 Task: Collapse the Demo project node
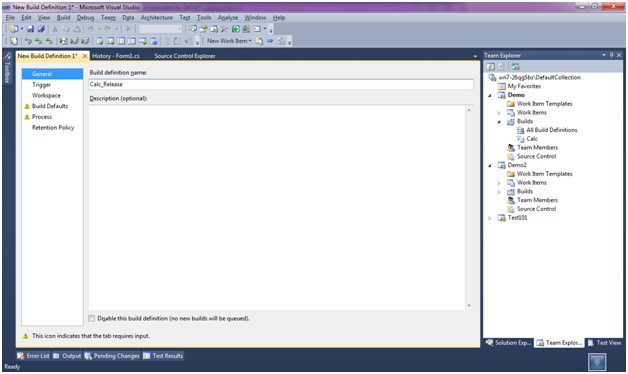pyautogui.click(x=489, y=95)
